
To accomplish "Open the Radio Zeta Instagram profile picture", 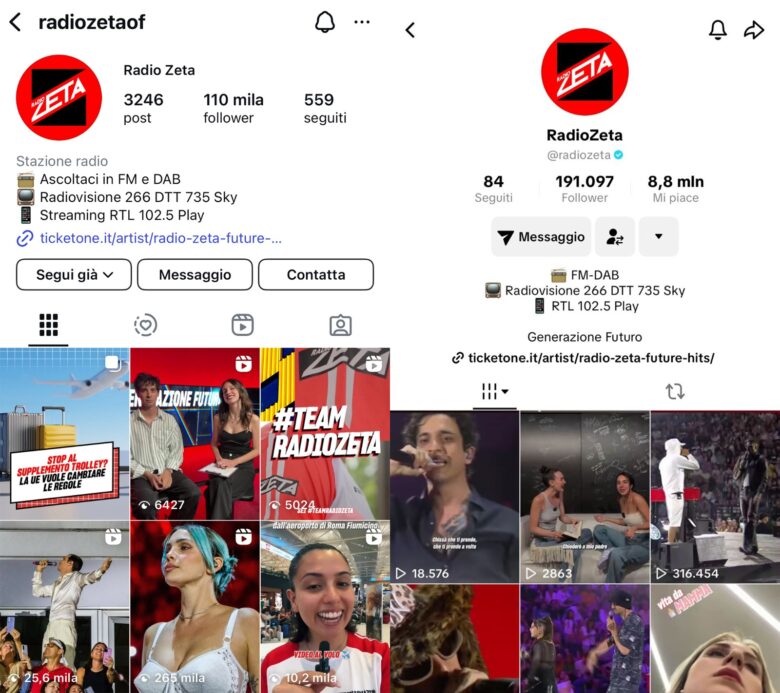I will tap(59, 98).
